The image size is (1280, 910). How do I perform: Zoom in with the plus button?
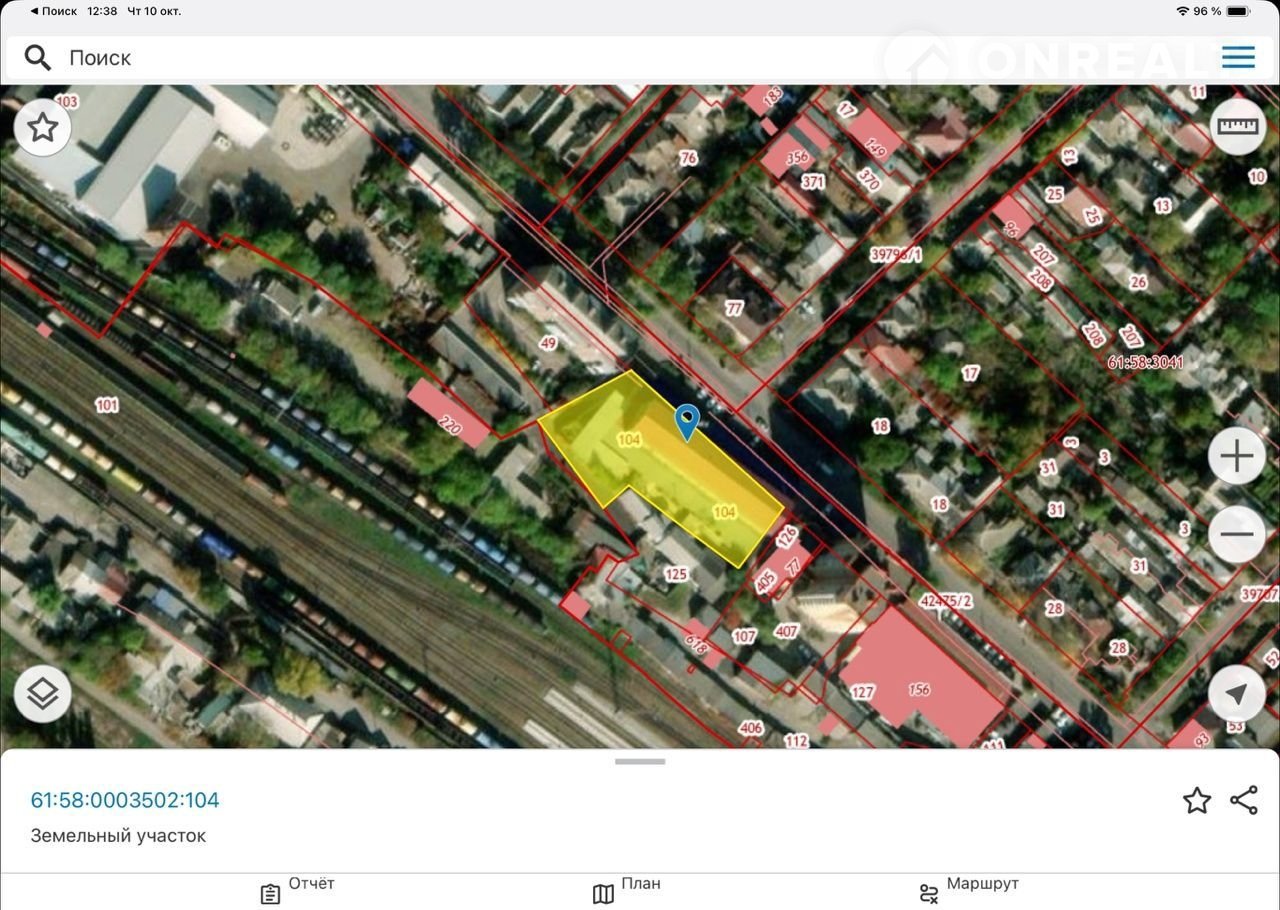[1237, 457]
